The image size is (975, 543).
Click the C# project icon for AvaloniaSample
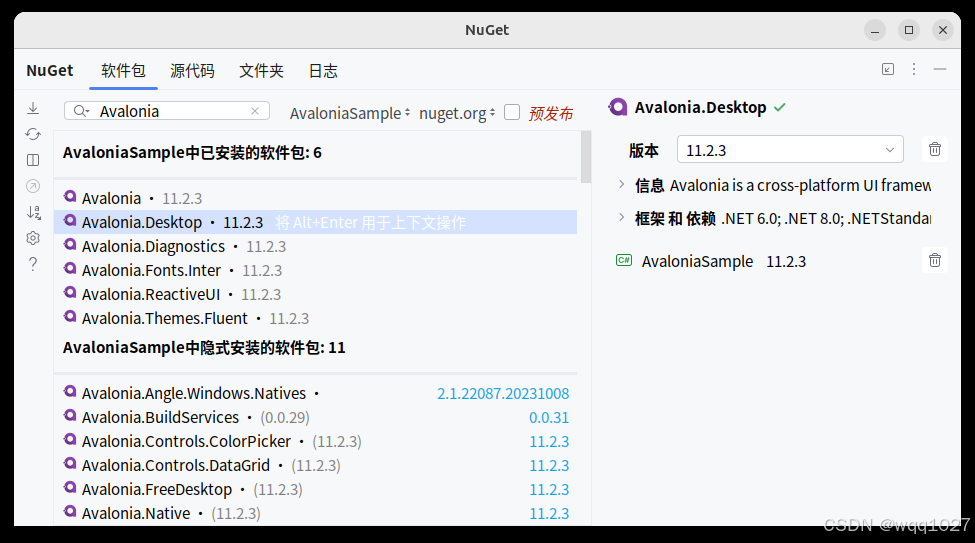point(624,261)
